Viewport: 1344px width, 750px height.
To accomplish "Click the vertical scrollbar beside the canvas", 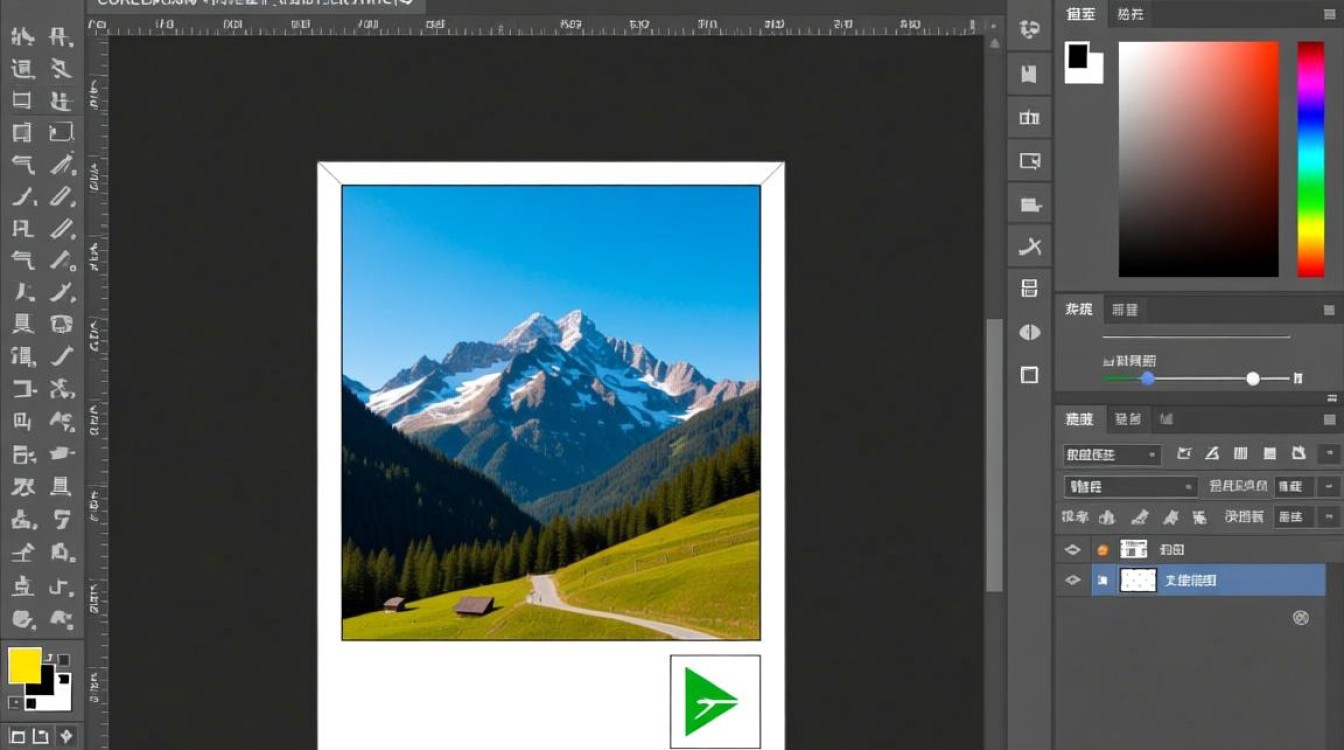I will (x=993, y=455).
